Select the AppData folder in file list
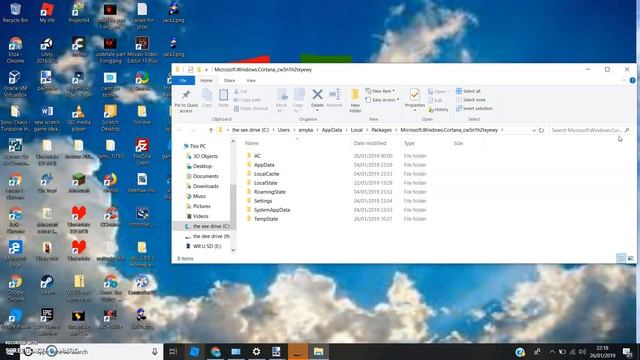This screenshot has height=360, width=640. (x=264, y=165)
